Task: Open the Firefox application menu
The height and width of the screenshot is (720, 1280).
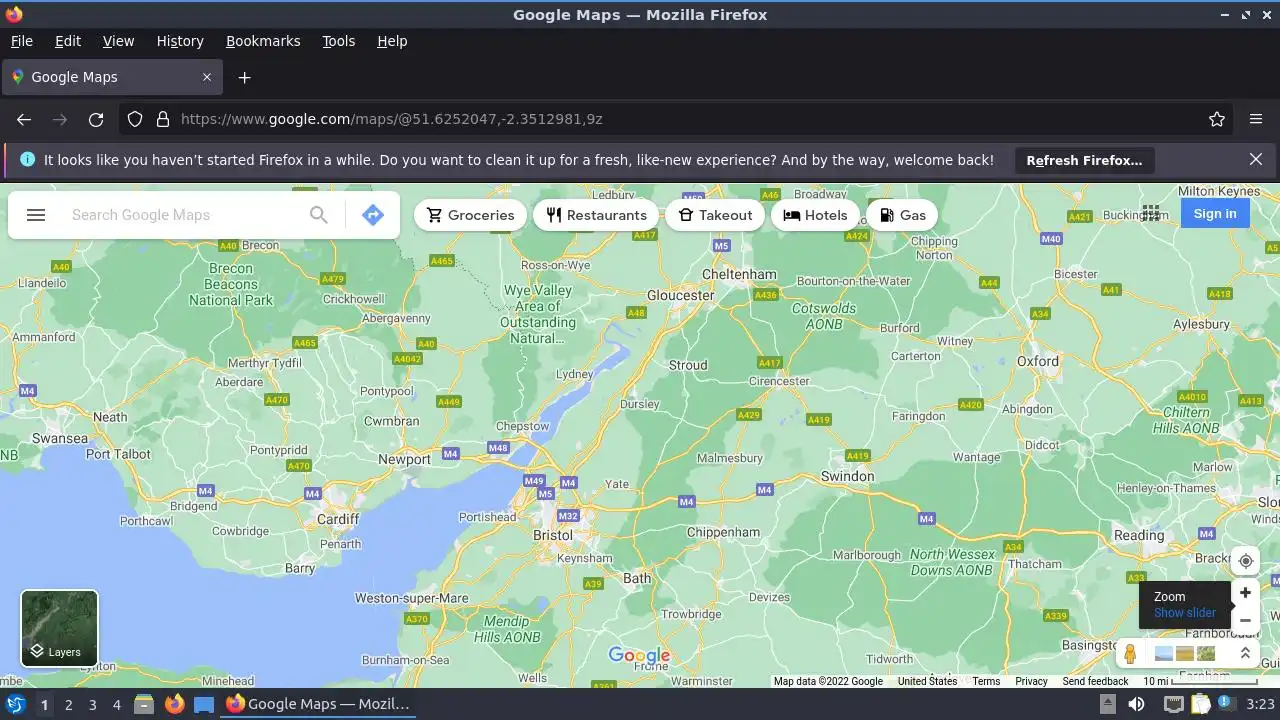Action: pyautogui.click(x=1256, y=119)
